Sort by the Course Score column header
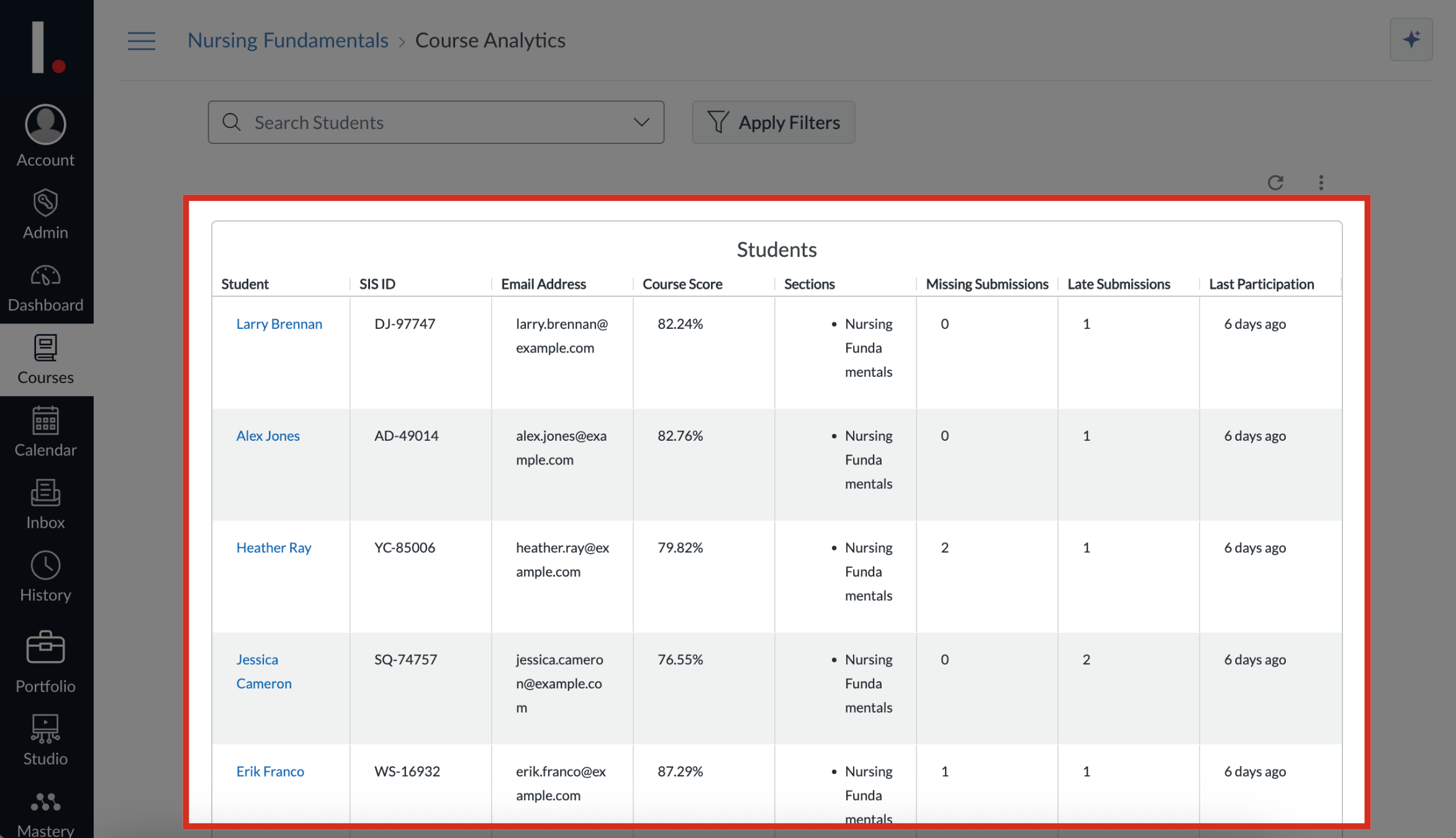 point(682,284)
